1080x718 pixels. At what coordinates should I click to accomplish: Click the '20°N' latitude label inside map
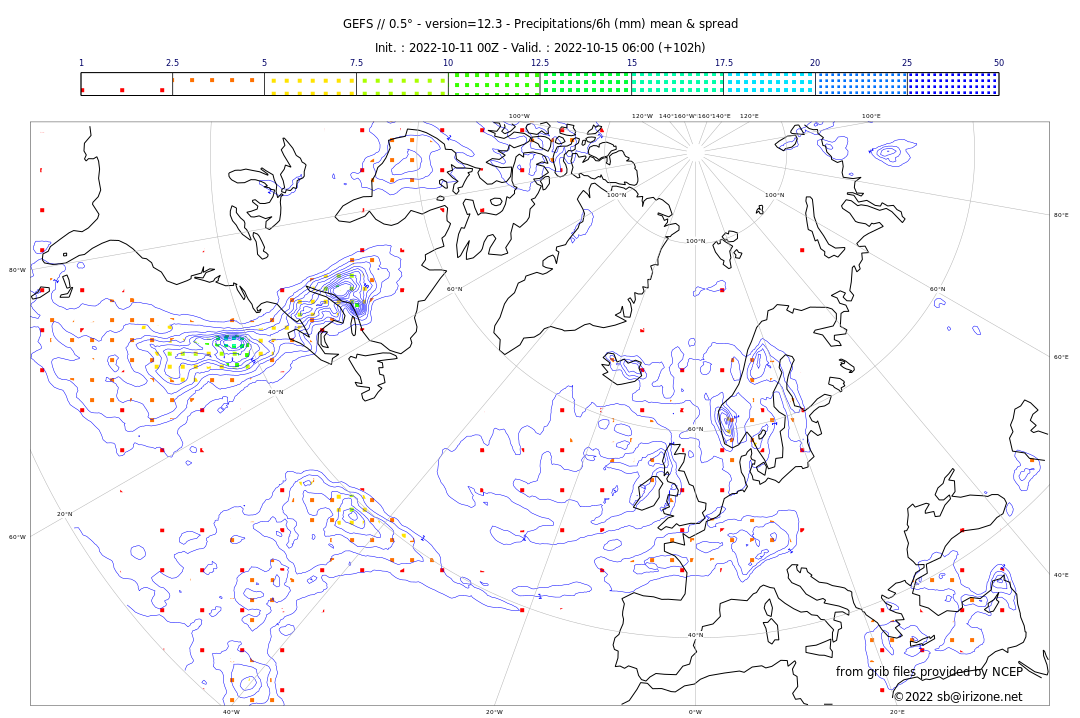[x=64, y=514]
